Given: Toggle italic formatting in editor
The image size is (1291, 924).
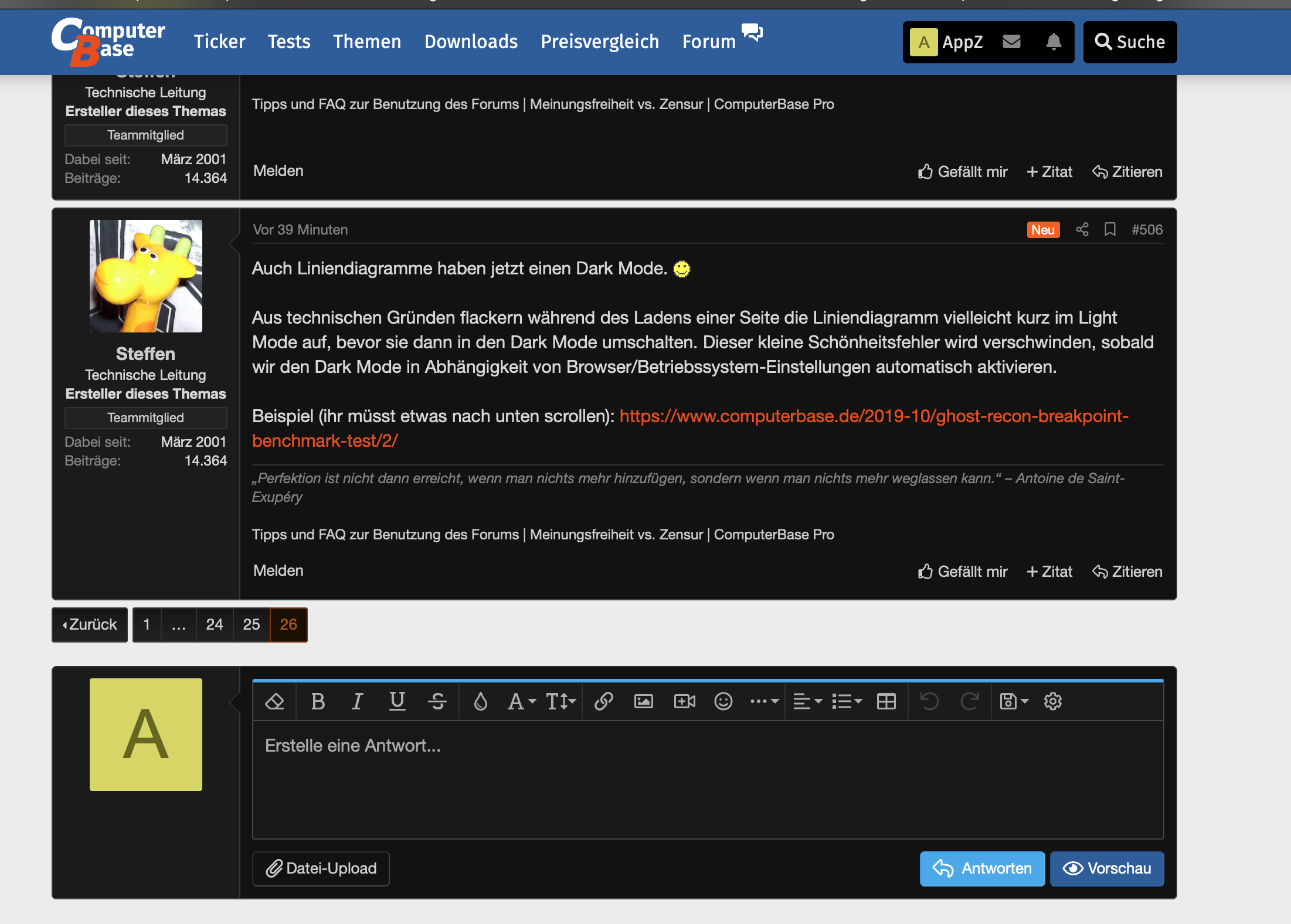Looking at the screenshot, I should point(357,701).
